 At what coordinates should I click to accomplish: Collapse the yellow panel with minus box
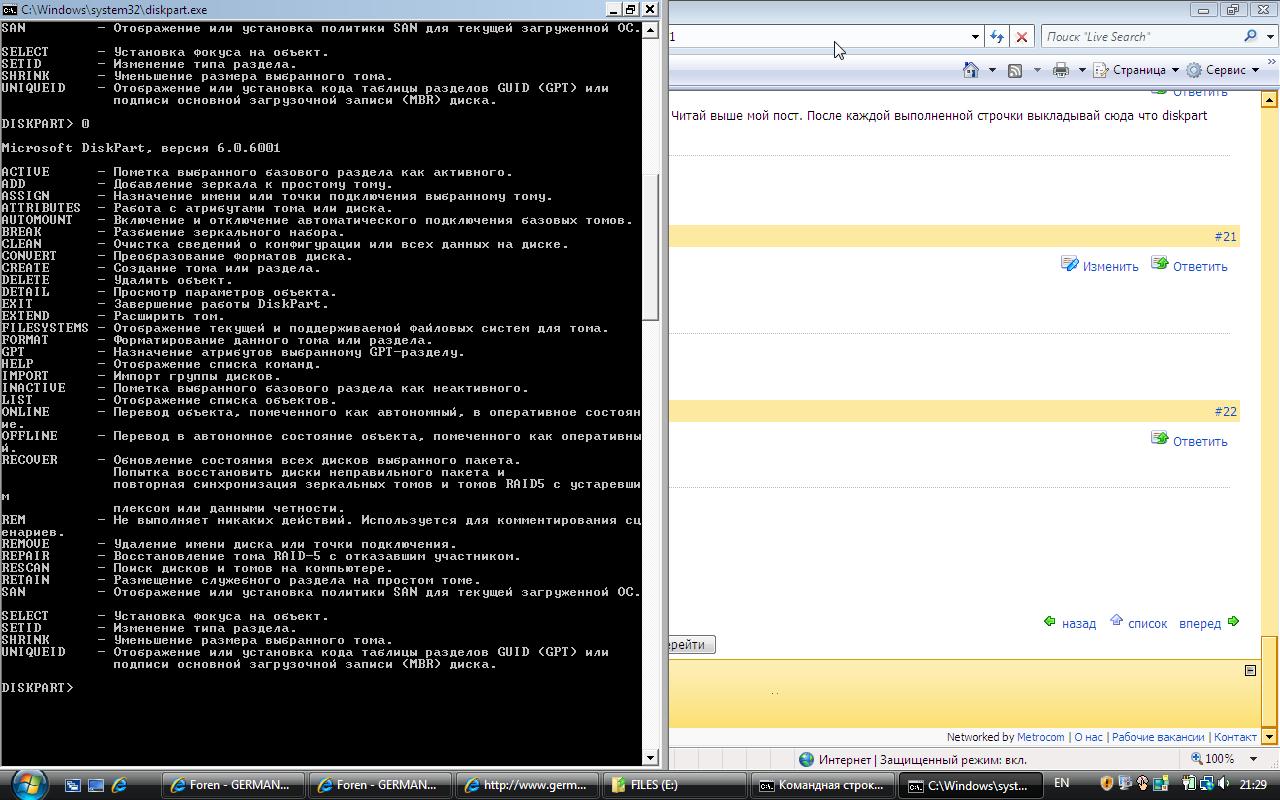[x=1250, y=670]
